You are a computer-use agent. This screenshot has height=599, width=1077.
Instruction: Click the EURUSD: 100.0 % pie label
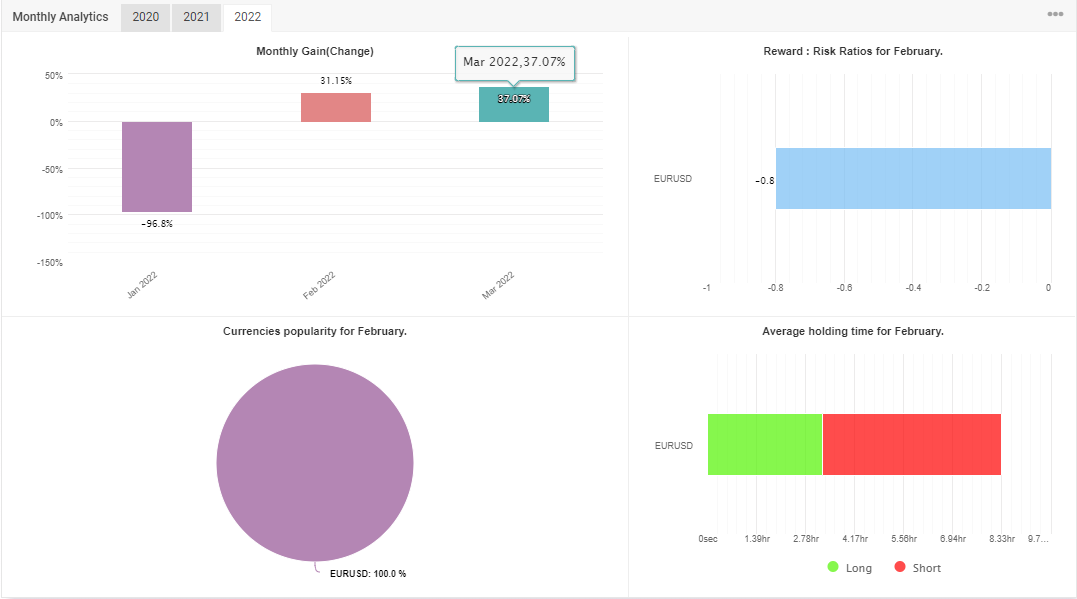[x=368, y=574]
